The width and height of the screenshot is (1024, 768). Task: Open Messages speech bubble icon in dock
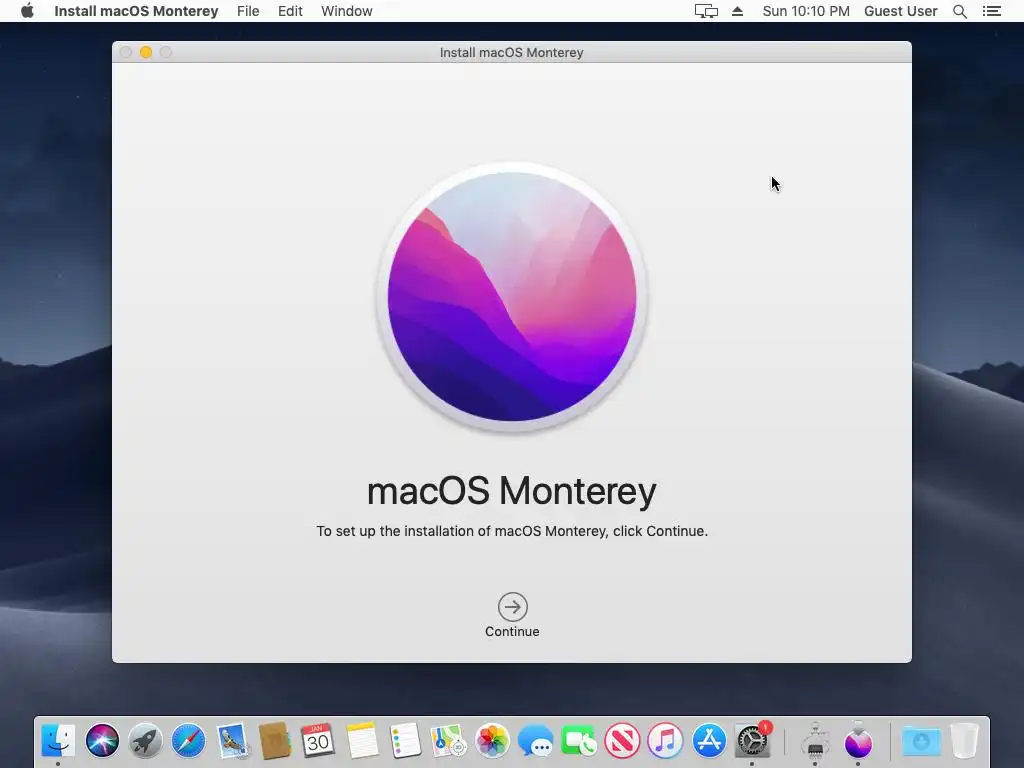coord(536,742)
